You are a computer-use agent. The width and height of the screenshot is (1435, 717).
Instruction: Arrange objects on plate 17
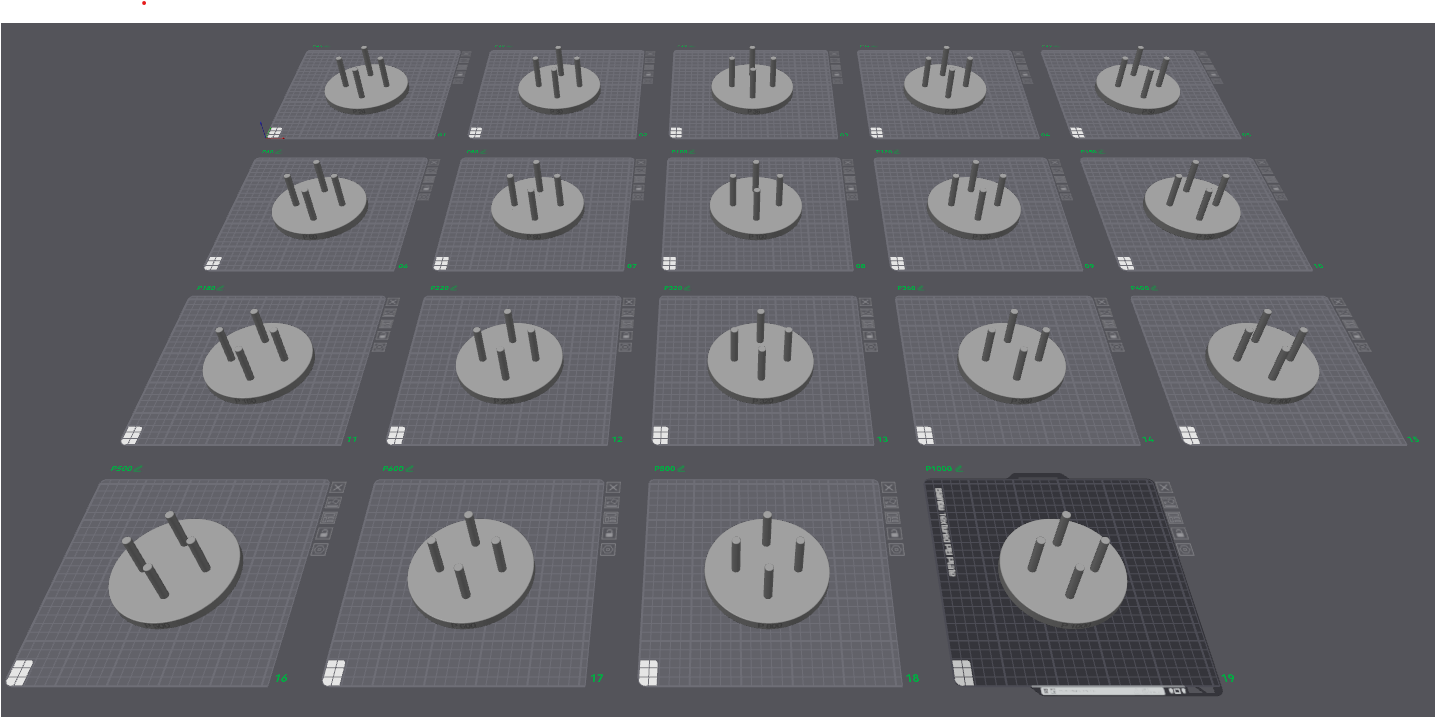[611, 518]
